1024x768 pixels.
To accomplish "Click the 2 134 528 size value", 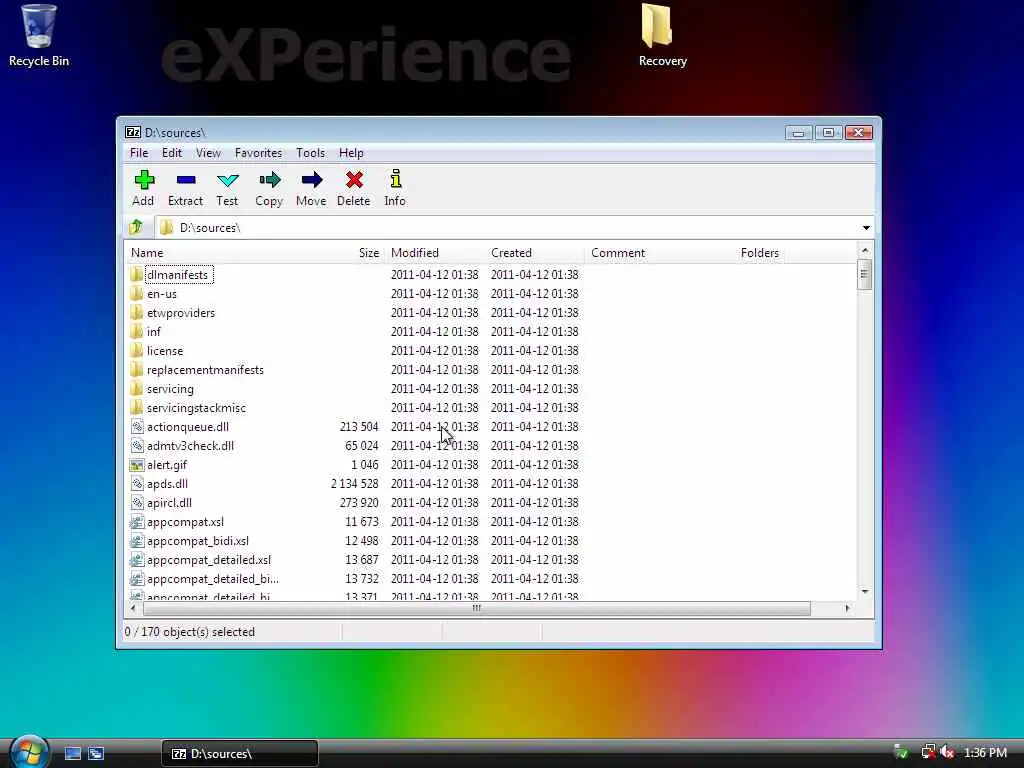I will coord(355,484).
